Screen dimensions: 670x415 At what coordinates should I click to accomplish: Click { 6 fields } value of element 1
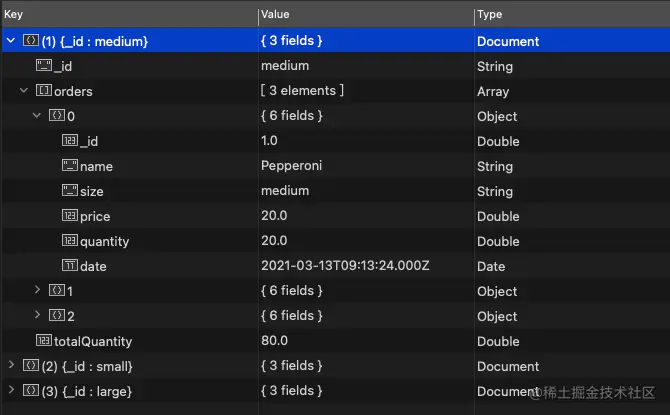click(291, 291)
